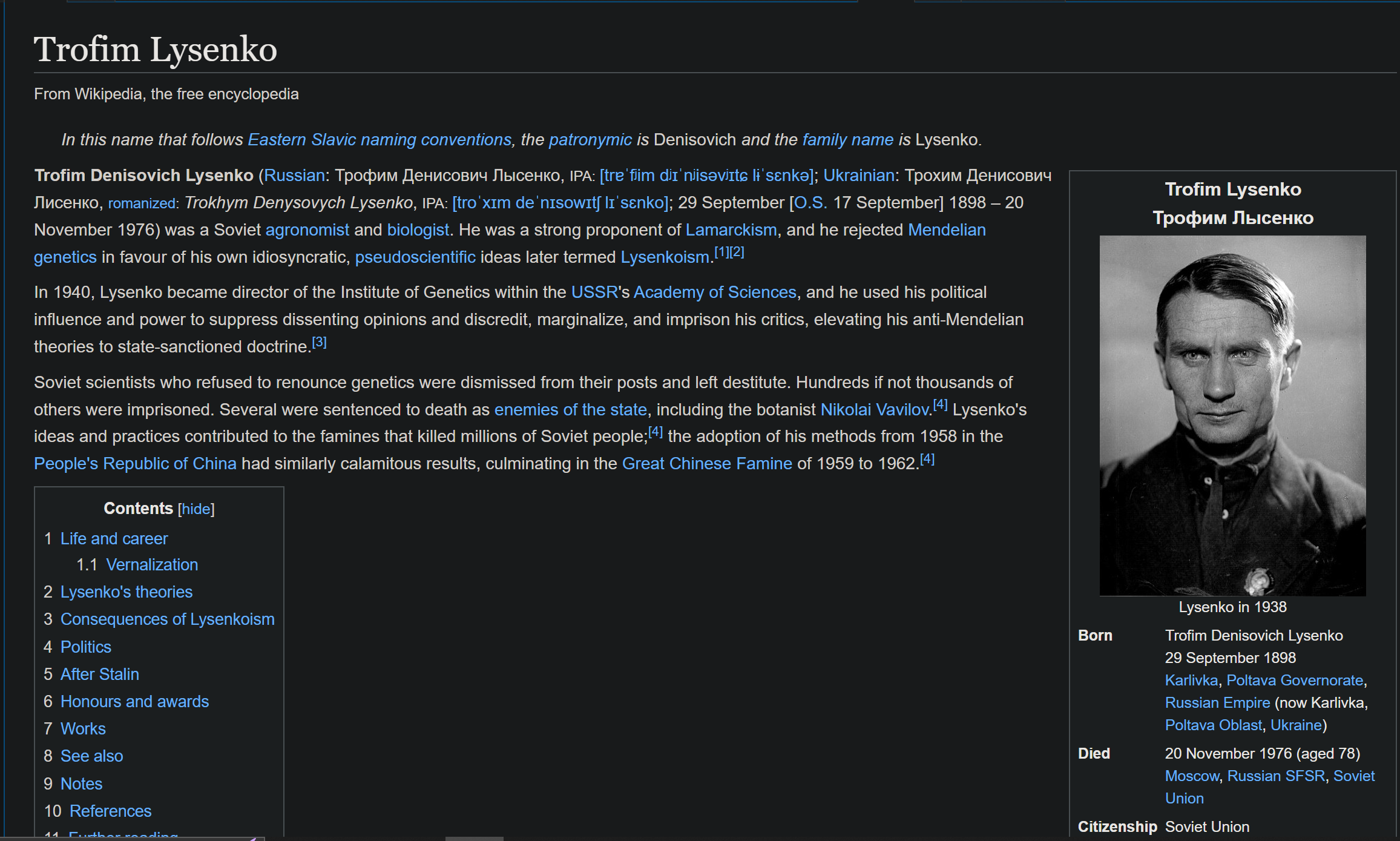Go to Honours and awards section
1400x841 pixels.
[x=134, y=702]
